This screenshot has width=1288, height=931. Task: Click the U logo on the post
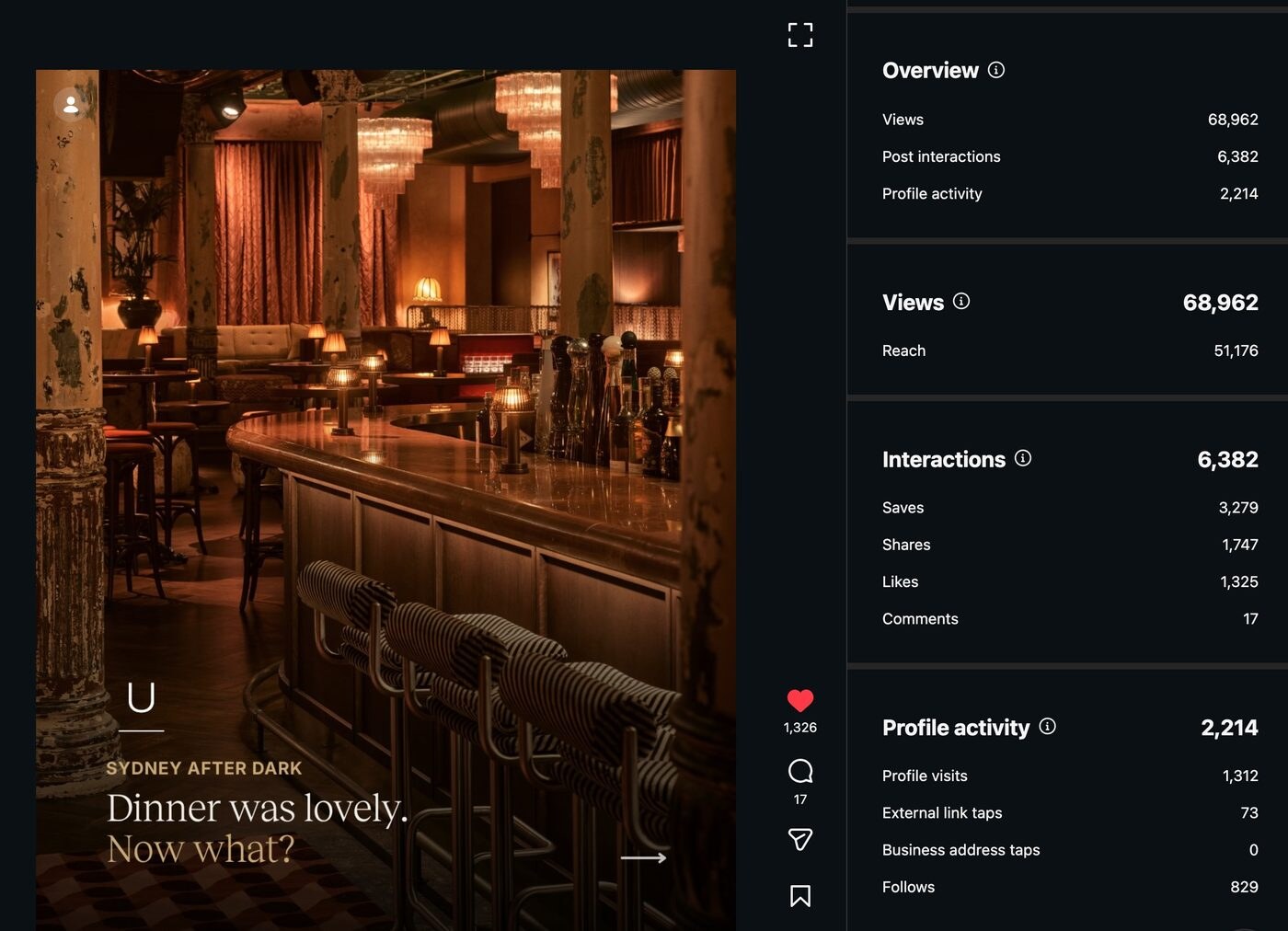point(141,698)
